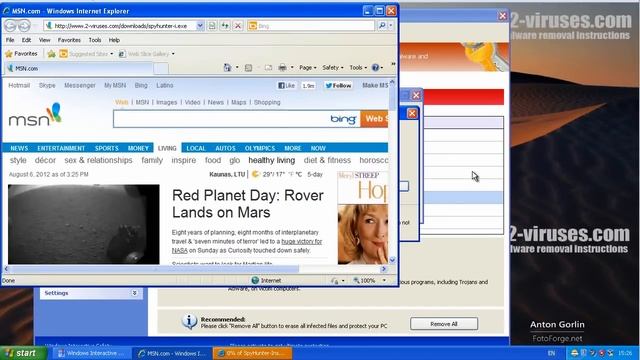Click the red Stop loading icon
The width and height of the screenshot is (640, 360).
(x=238, y=26)
